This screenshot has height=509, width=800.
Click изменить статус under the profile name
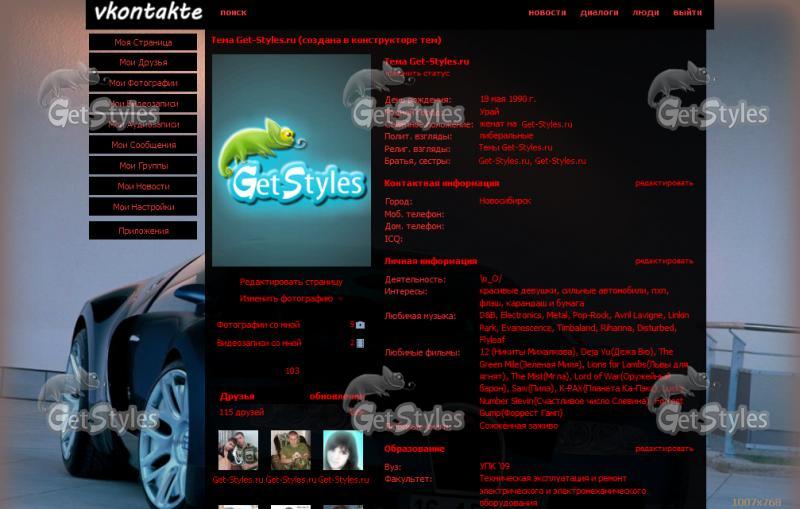[x=418, y=73]
